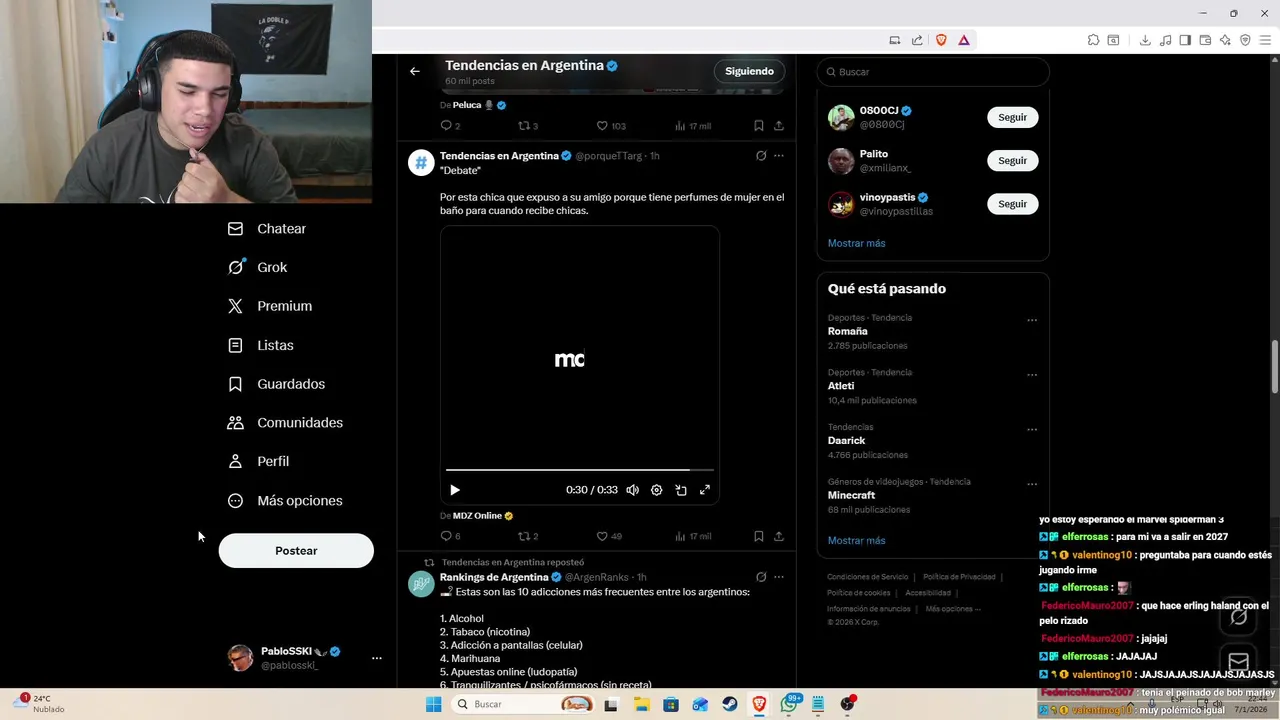Enter fullscreen on the video player
The width and height of the screenshot is (1280, 720).
pos(705,490)
